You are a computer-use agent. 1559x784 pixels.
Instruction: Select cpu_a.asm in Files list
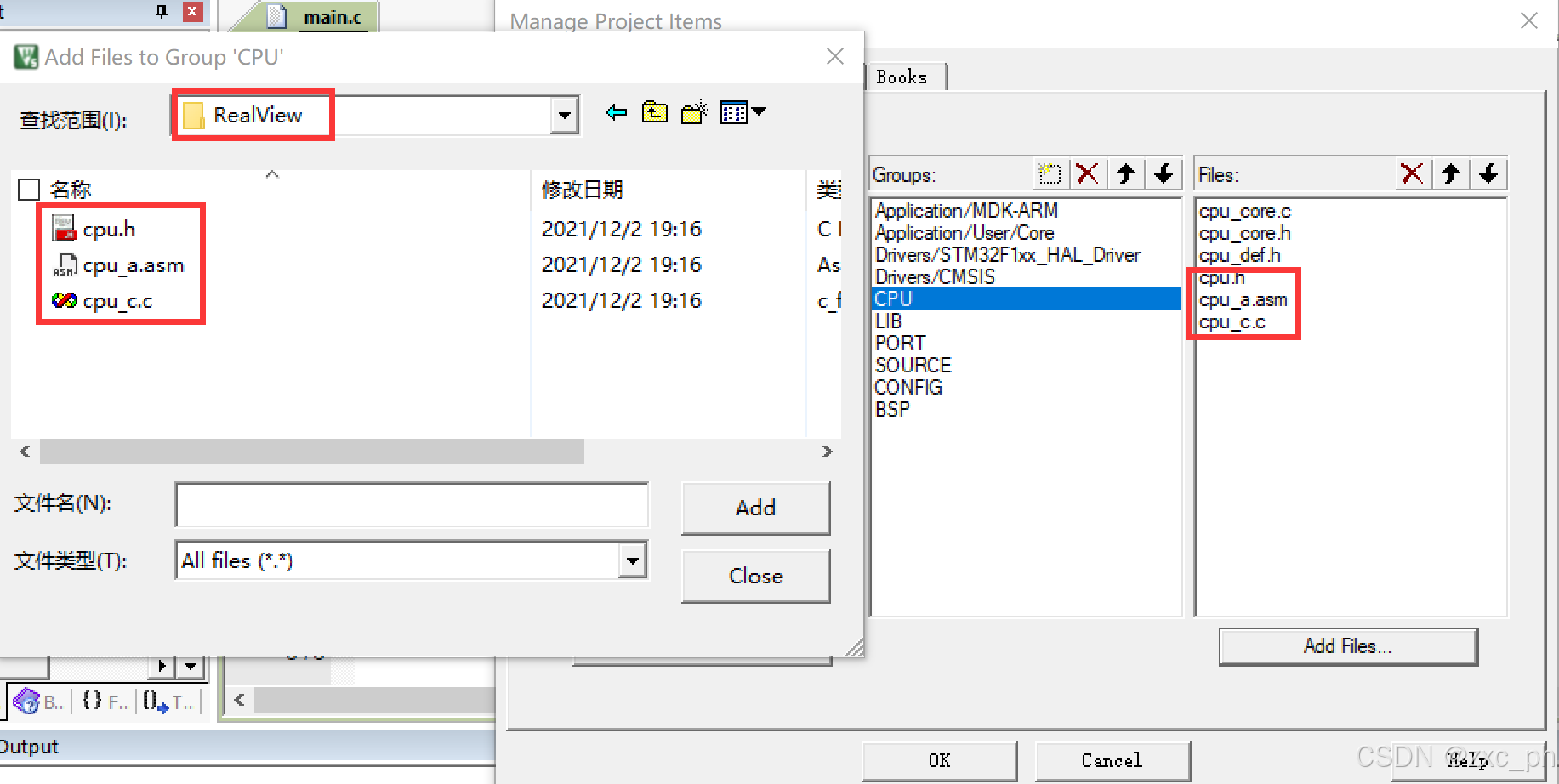pyautogui.click(x=1243, y=299)
